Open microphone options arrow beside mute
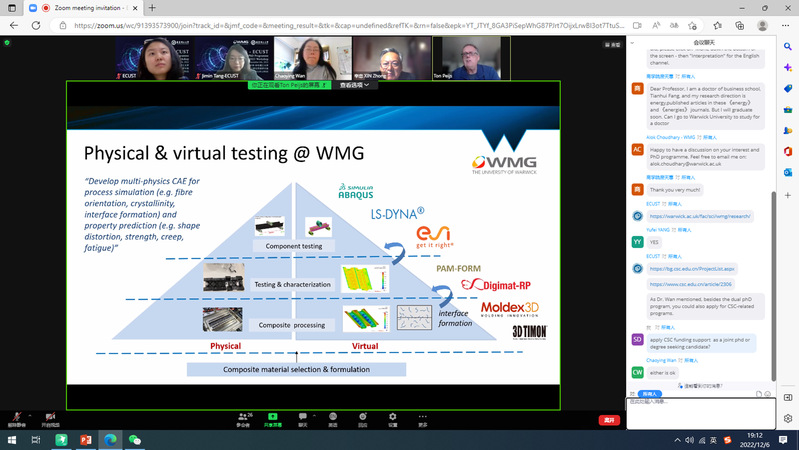Image resolution: width=799 pixels, height=450 pixels. (x=30, y=416)
